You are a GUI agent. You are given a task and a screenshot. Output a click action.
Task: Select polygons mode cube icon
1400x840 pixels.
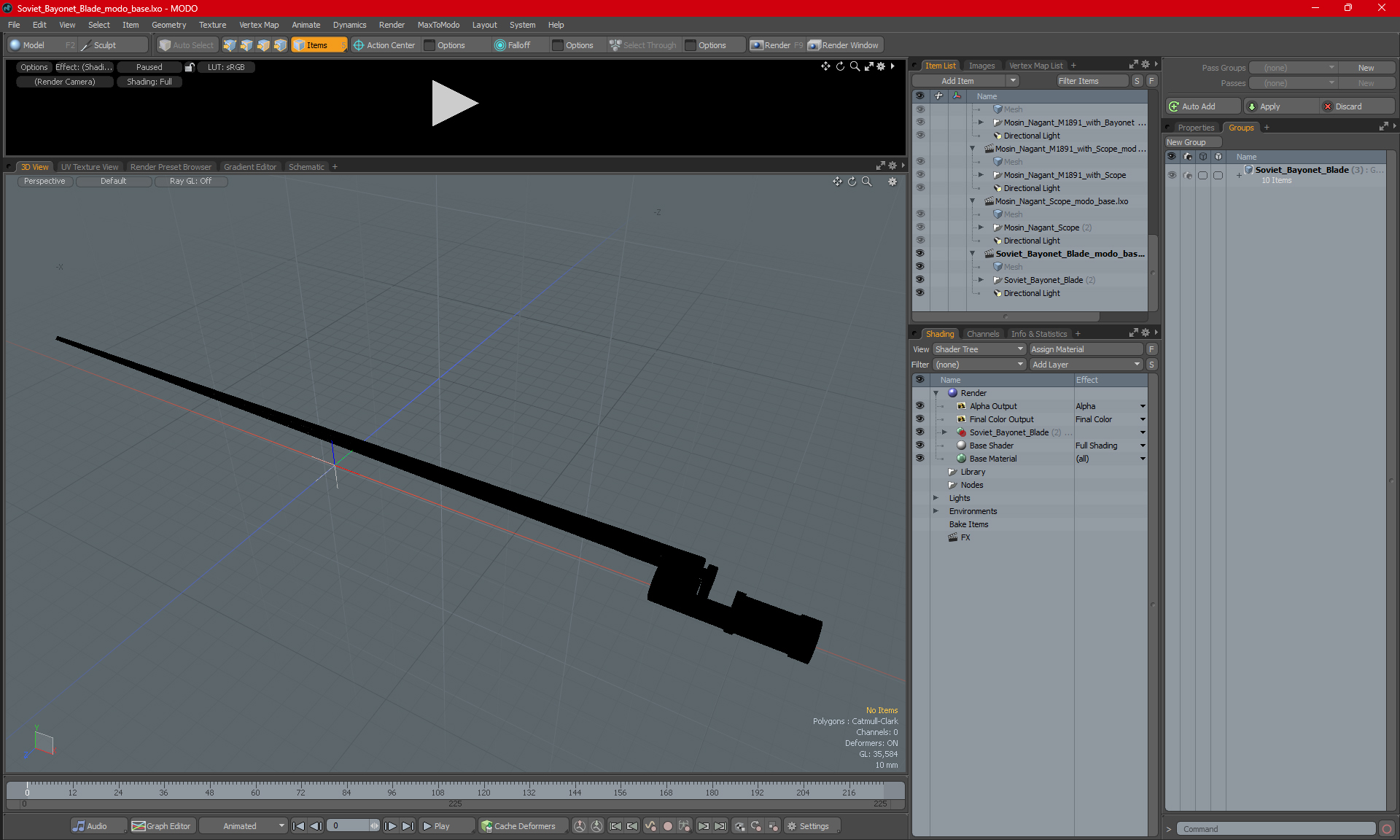tap(263, 45)
